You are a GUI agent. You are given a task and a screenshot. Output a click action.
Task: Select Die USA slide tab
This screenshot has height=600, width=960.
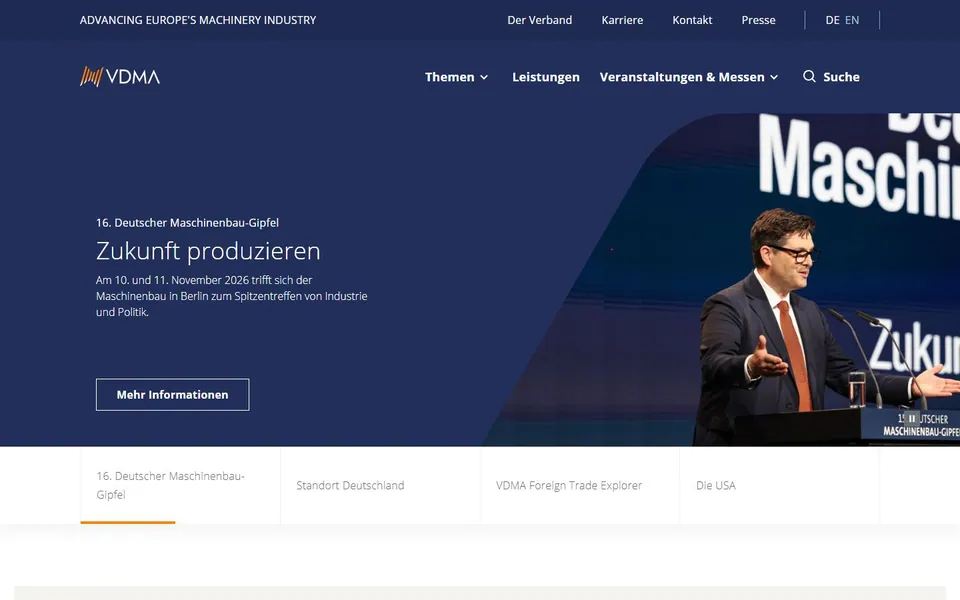pyautogui.click(x=779, y=485)
